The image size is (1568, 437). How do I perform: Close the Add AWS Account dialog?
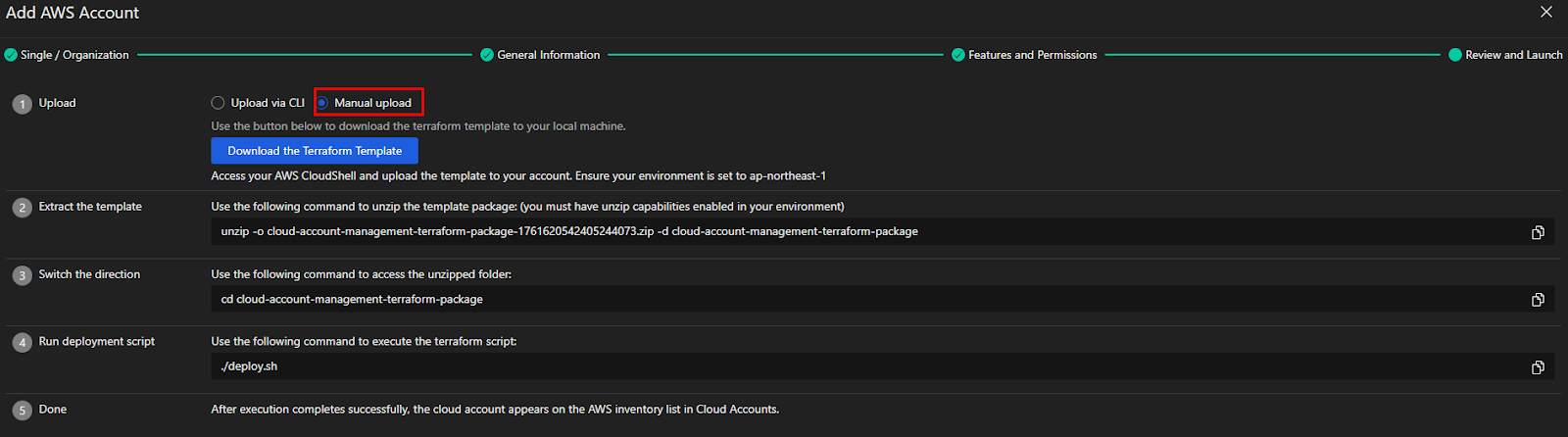click(x=1546, y=12)
